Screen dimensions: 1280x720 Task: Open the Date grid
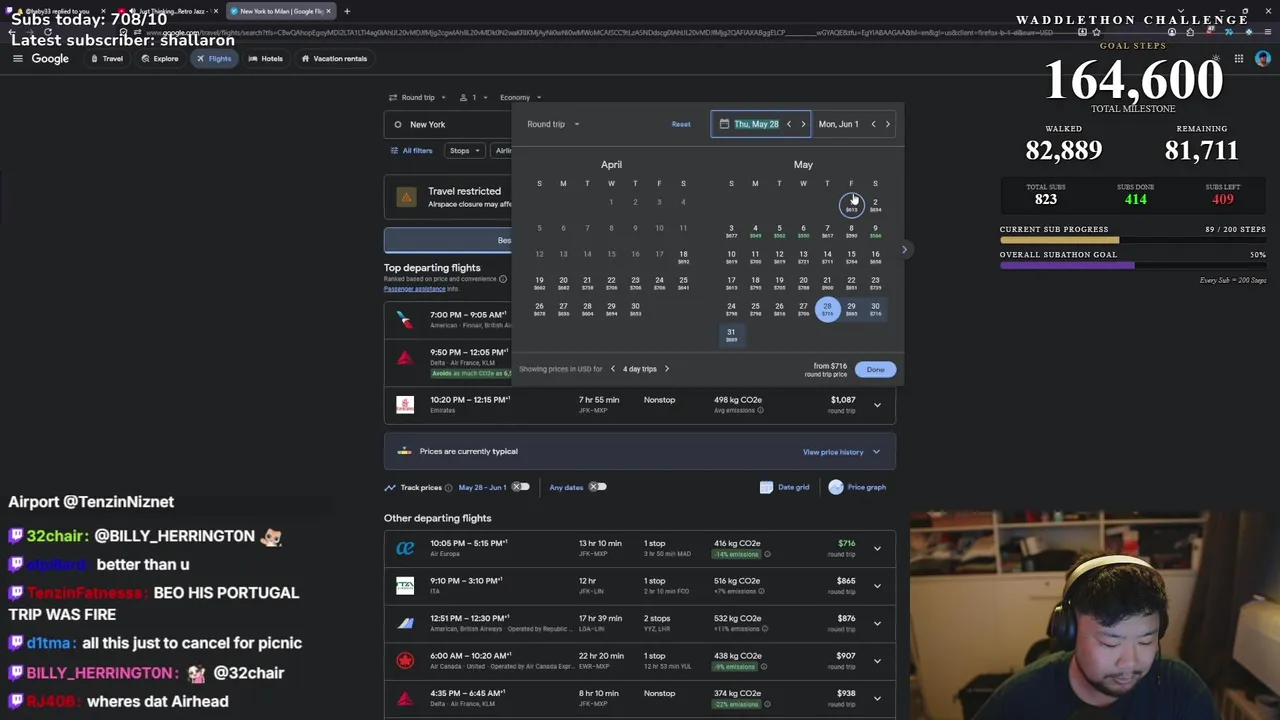(785, 487)
